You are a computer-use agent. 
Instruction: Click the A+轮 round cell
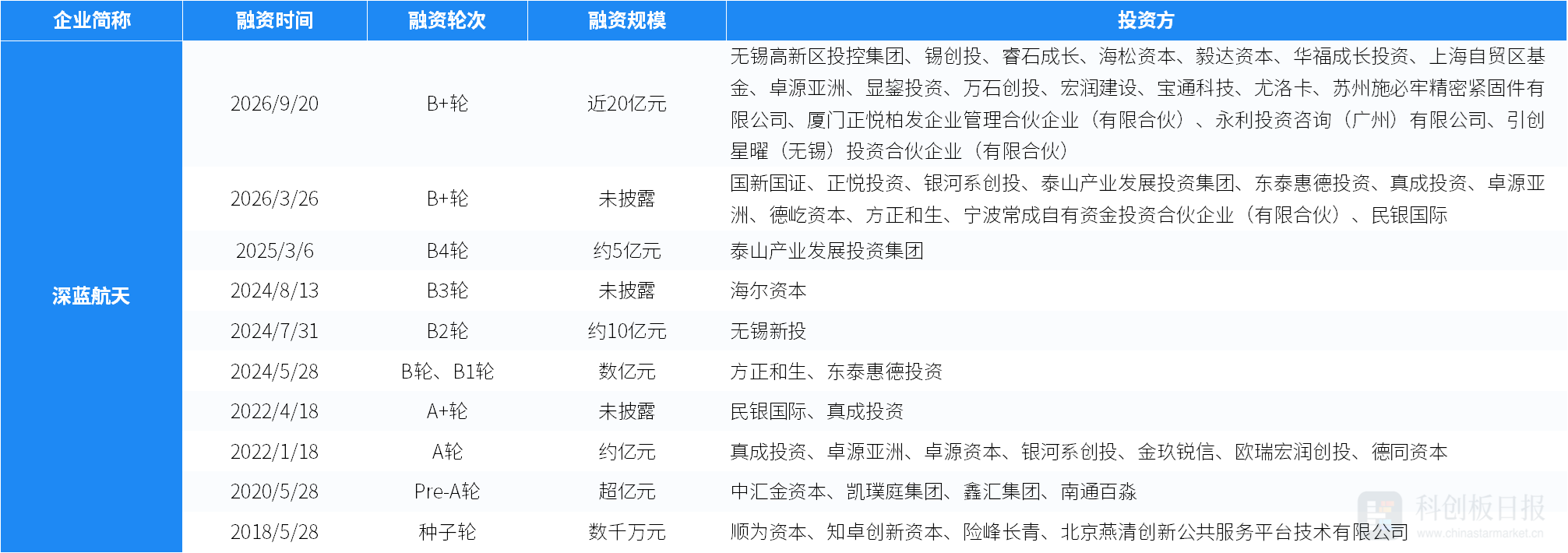447,411
